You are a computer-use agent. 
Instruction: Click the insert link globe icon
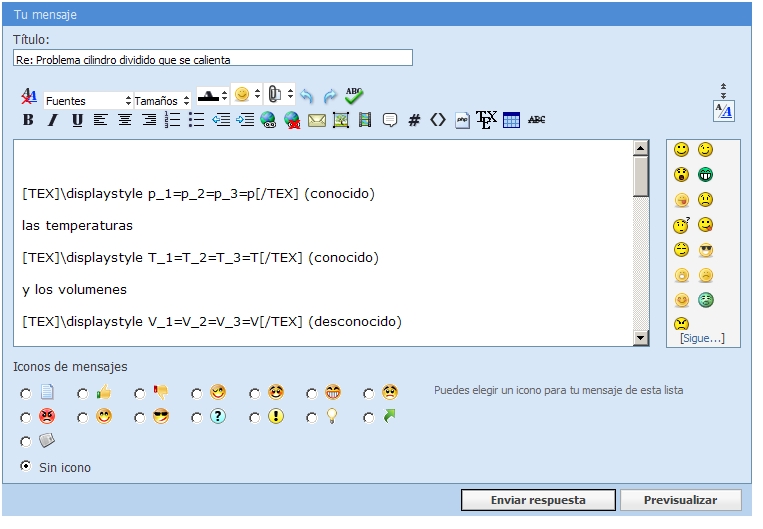click(x=268, y=120)
